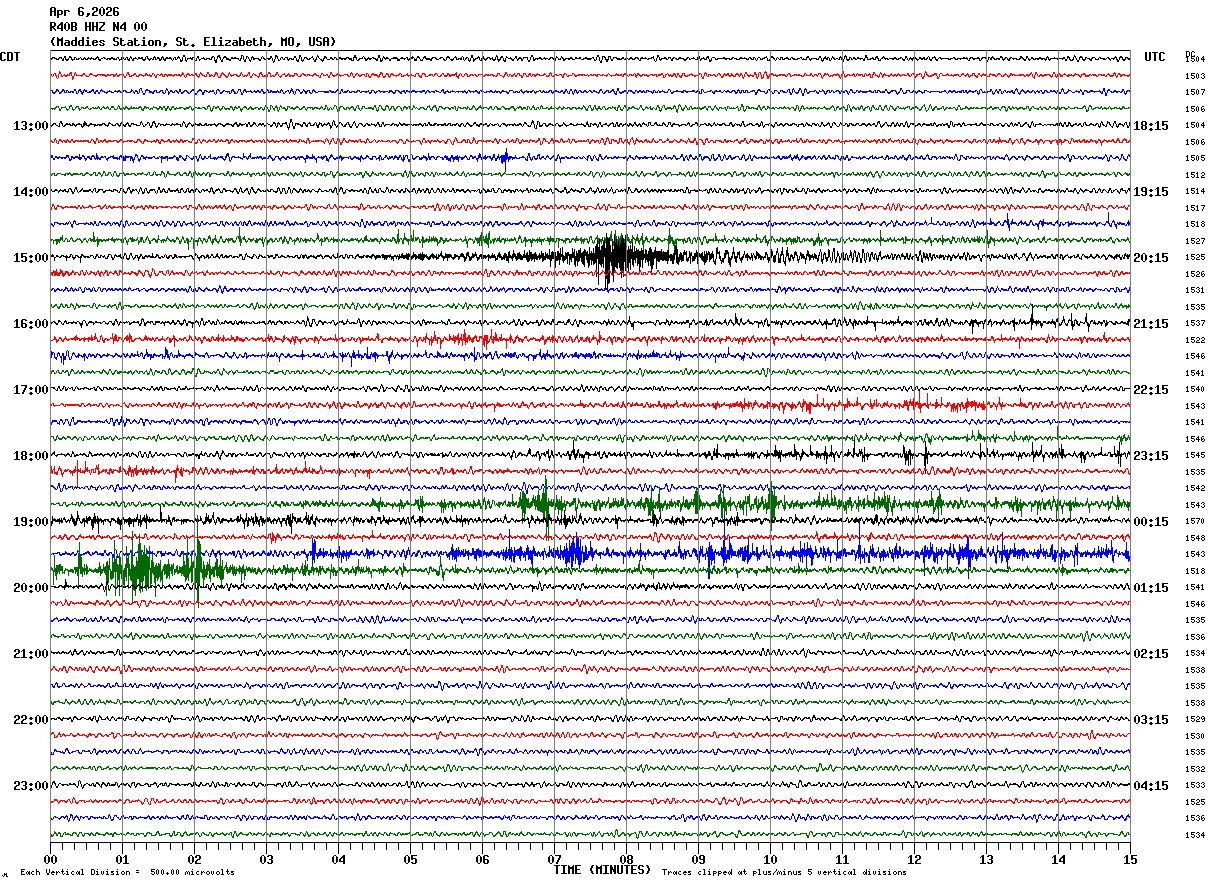Screen dimensions: 1210x886
Task: Click the 04:15 UTC row label
Action: click(1151, 785)
